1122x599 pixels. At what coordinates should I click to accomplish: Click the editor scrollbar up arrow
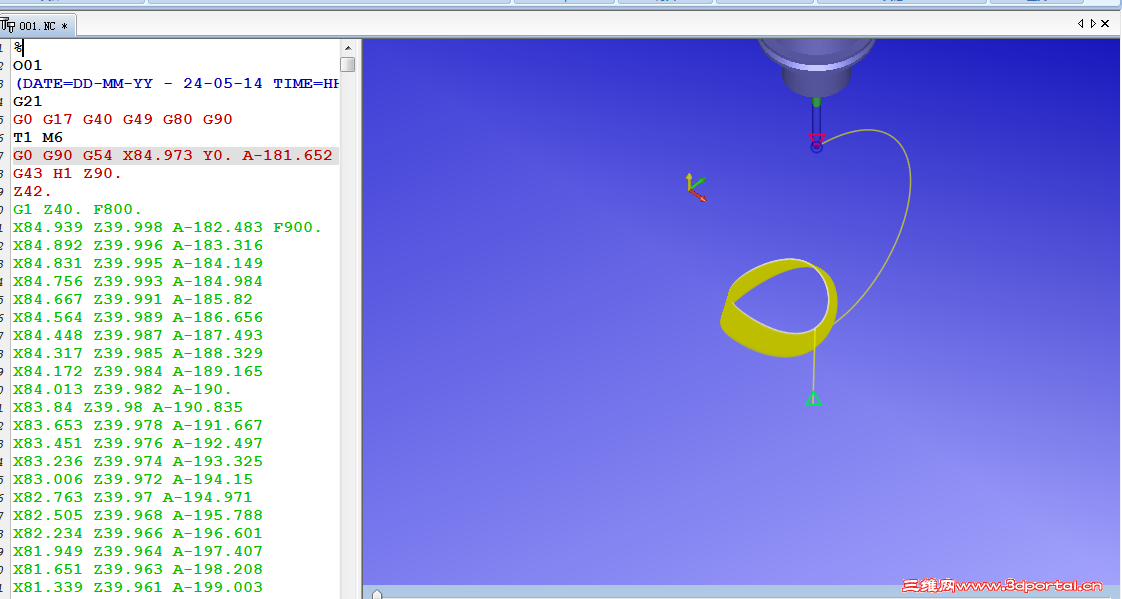coord(349,46)
